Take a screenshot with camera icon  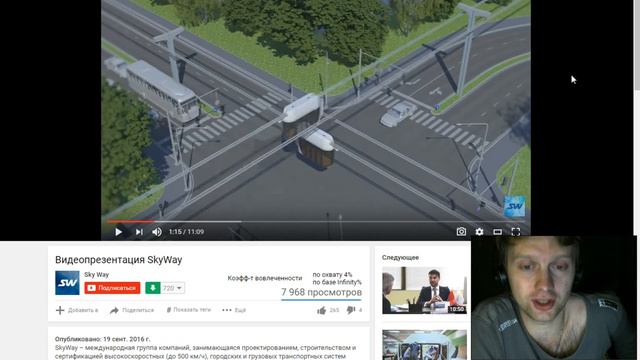point(461,231)
